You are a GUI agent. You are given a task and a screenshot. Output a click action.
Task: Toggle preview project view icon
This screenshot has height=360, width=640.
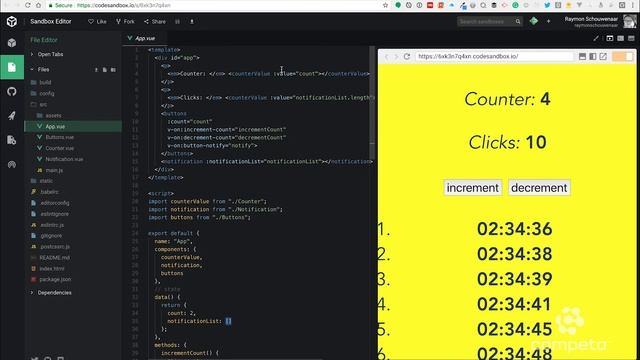[x=593, y=56]
